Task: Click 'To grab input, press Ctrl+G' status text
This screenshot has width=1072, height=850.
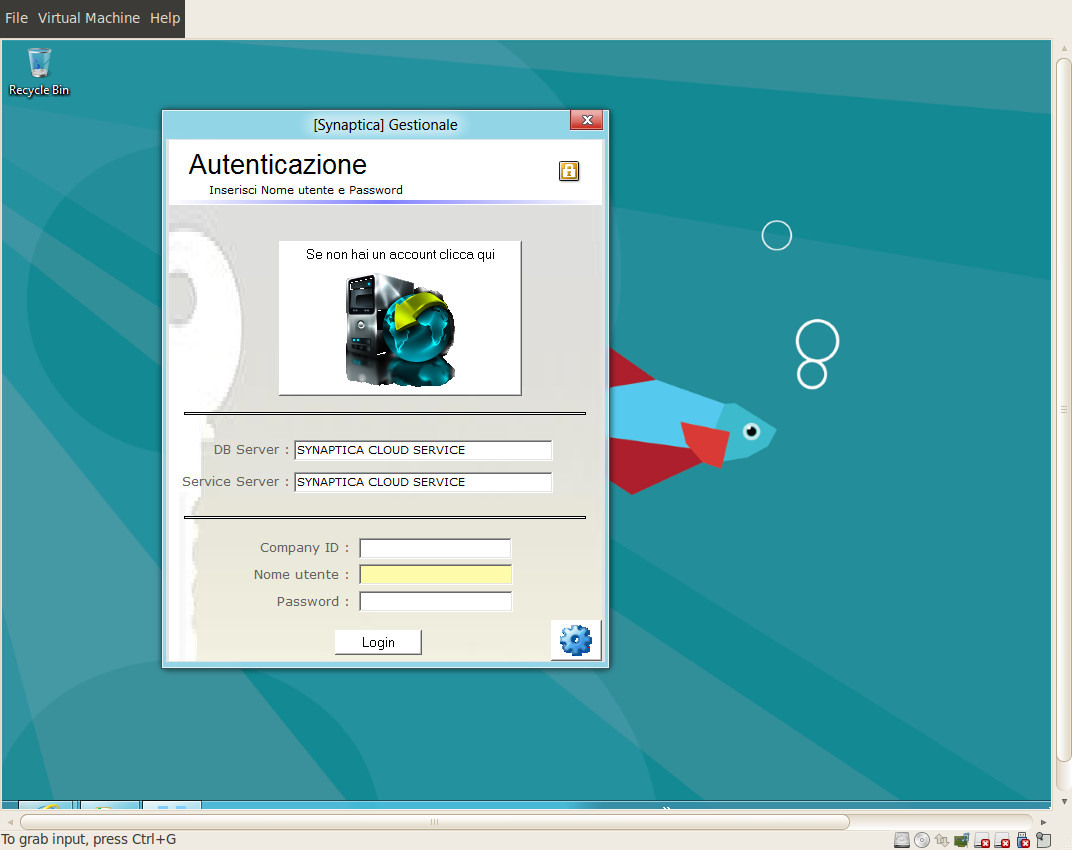Action: [89, 839]
